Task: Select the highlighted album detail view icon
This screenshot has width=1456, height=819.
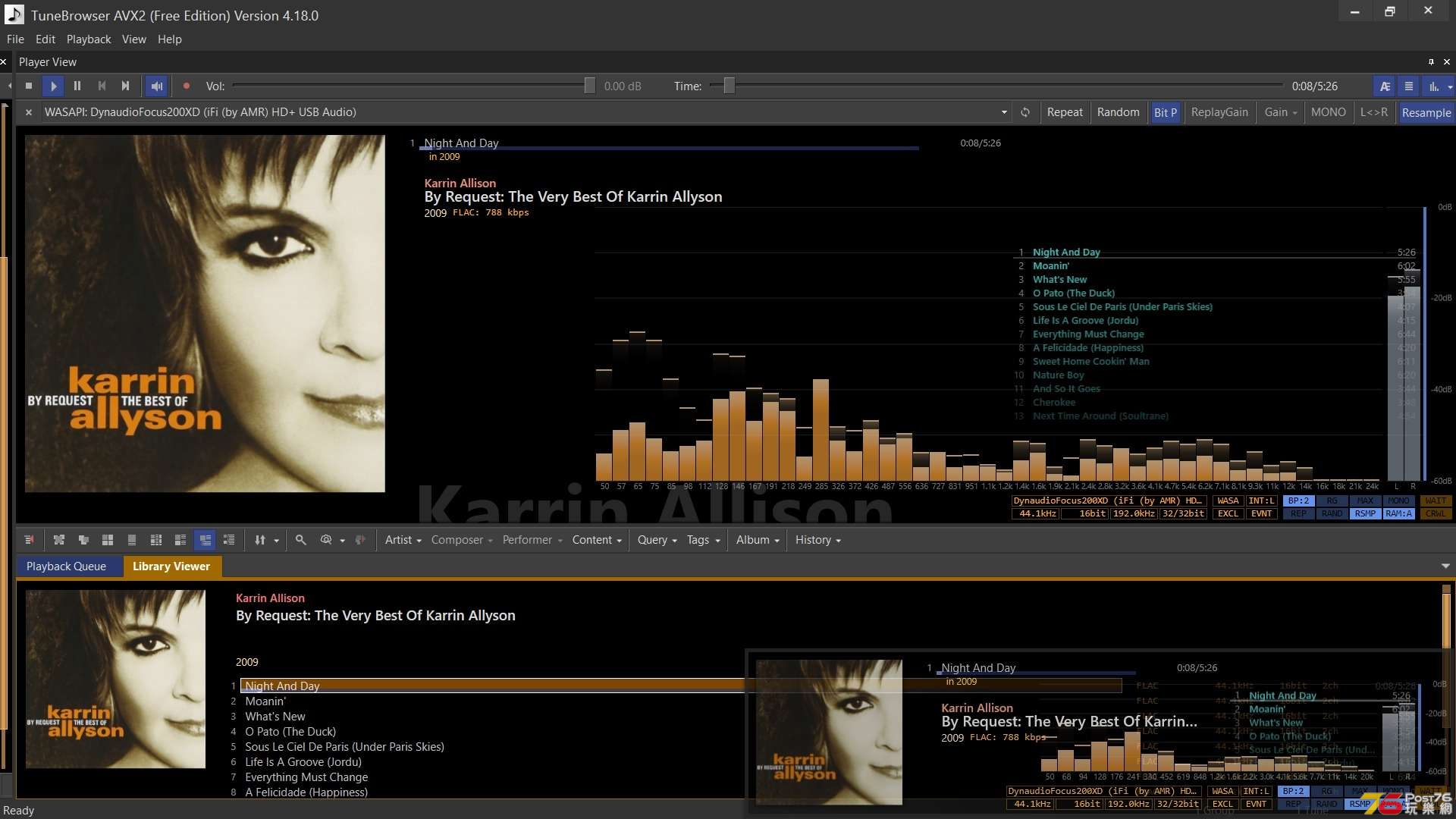Action: click(x=205, y=540)
